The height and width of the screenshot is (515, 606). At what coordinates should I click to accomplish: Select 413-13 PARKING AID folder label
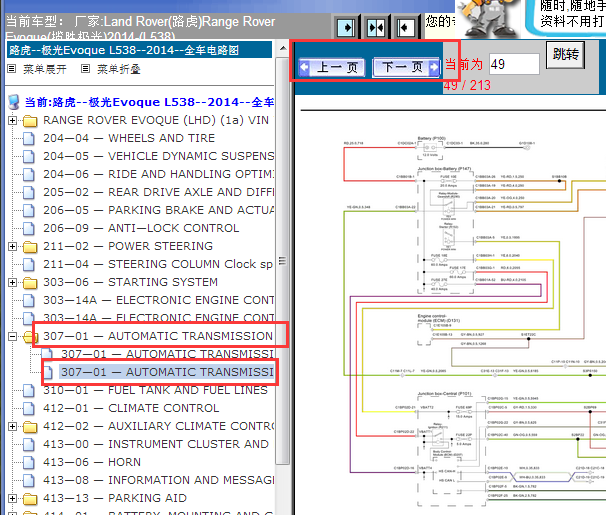click(x=115, y=498)
